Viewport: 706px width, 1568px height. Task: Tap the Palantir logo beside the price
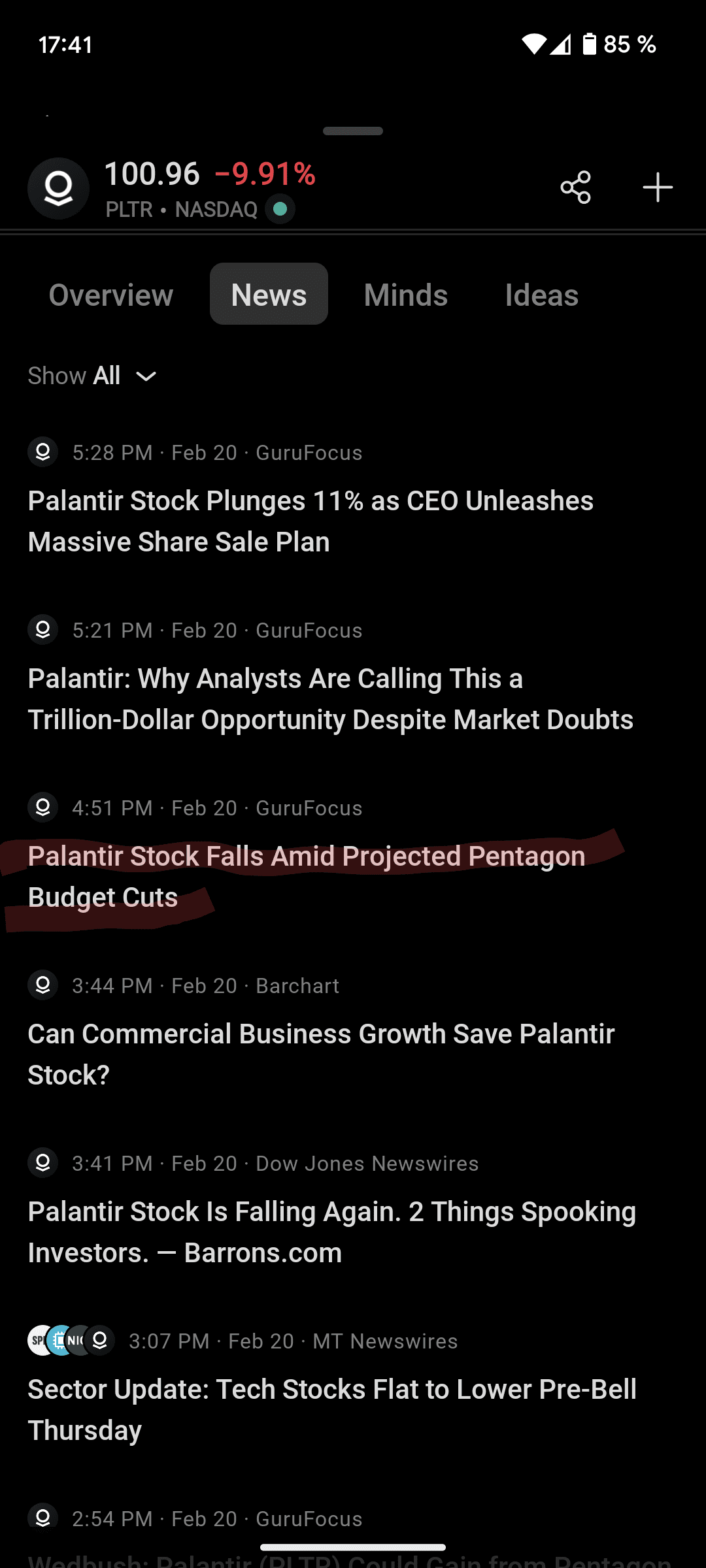pos(58,188)
